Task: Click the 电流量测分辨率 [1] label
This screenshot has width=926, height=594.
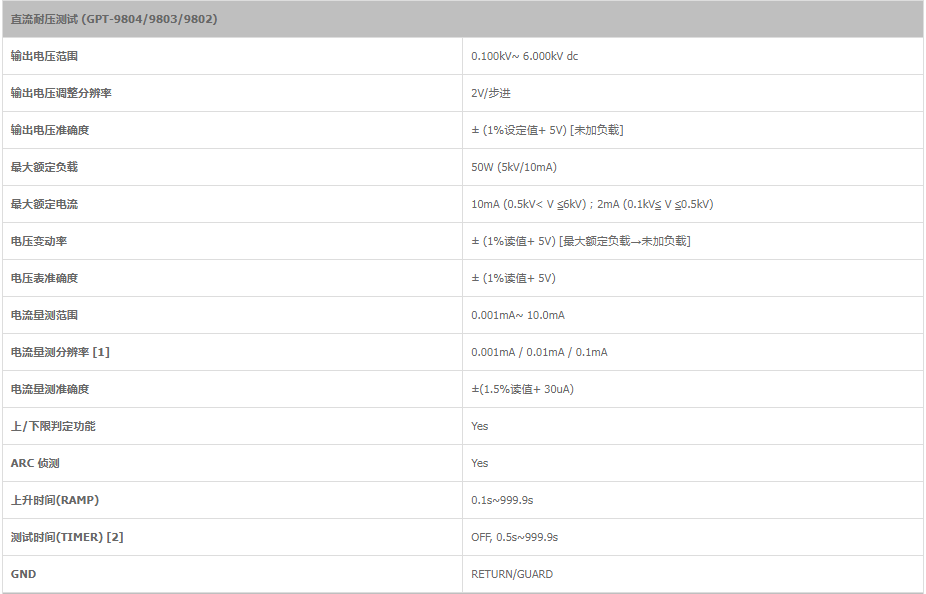Action: point(60,352)
